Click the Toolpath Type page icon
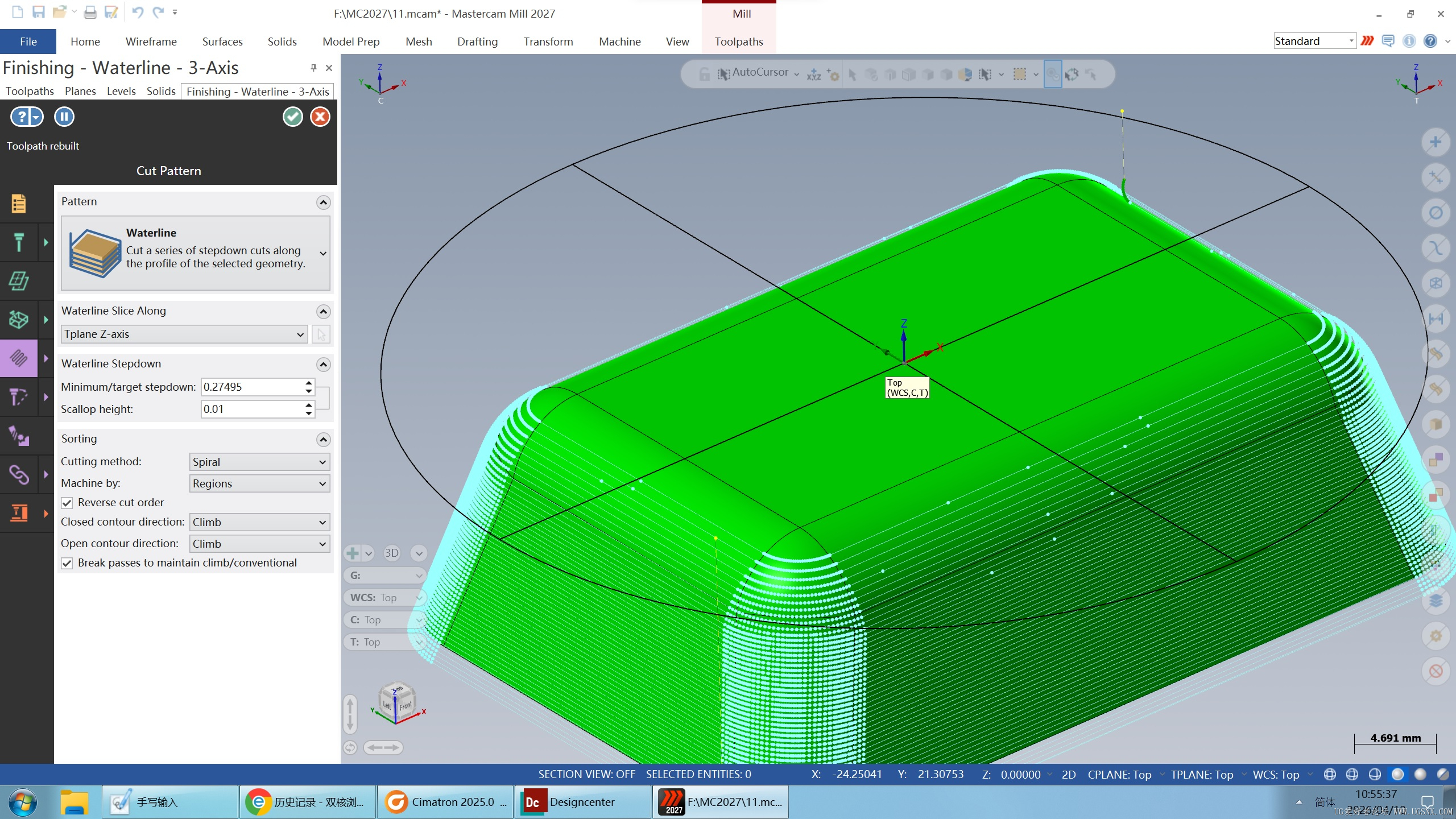The height and width of the screenshot is (819, 1456). [x=19, y=203]
